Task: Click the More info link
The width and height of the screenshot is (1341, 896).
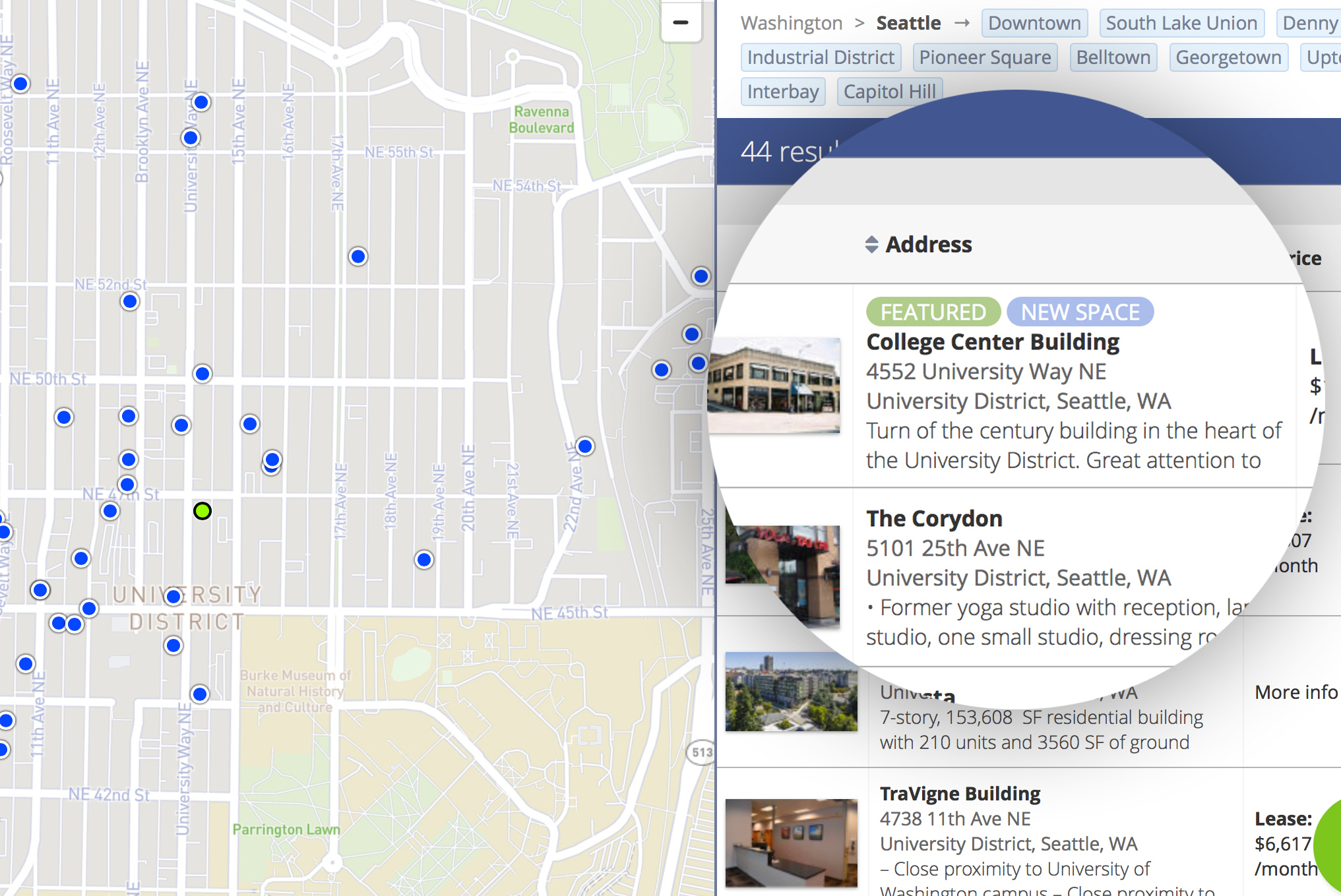Action: (x=1295, y=692)
